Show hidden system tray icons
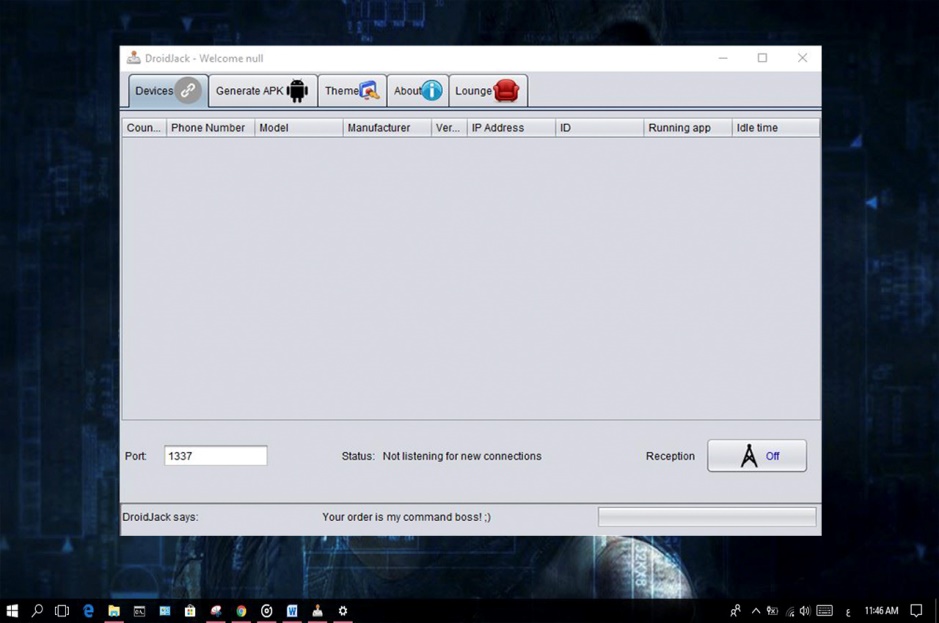Viewport: 939px width, 623px height. pyautogui.click(x=756, y=610)
